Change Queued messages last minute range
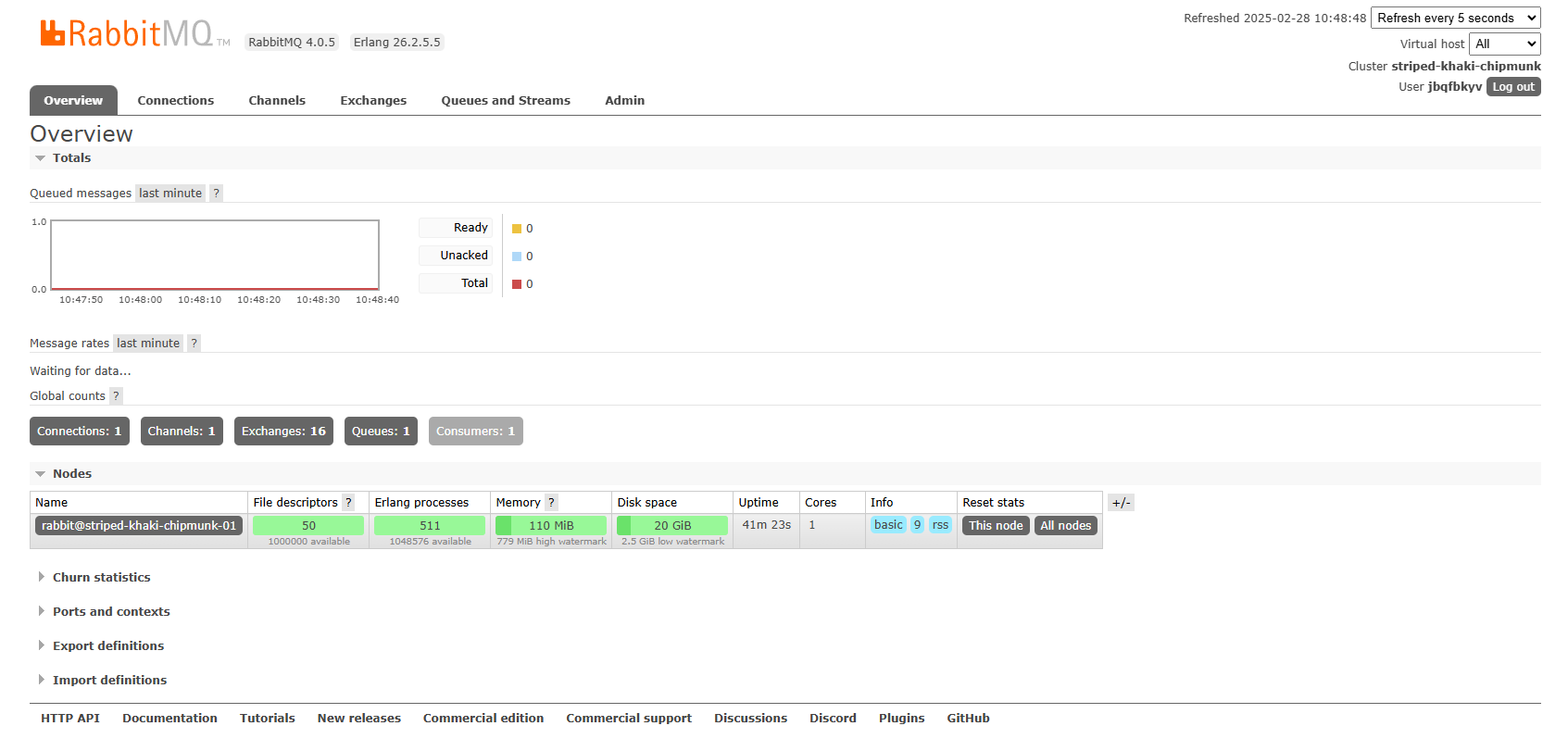 click(x=170, y=193)
